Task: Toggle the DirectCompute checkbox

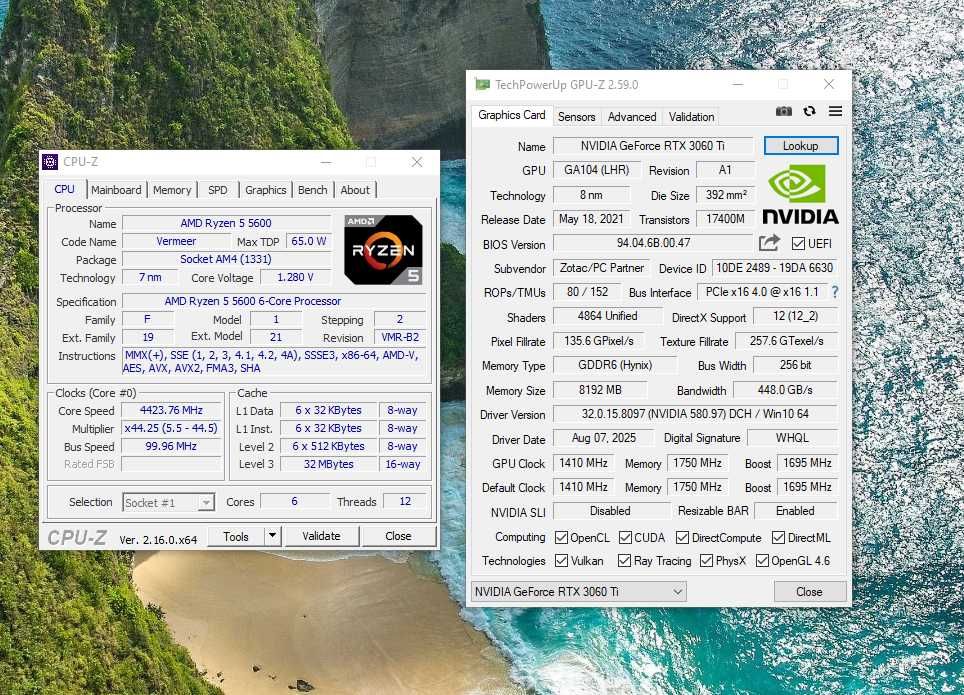Action: [x=682, y=538]
